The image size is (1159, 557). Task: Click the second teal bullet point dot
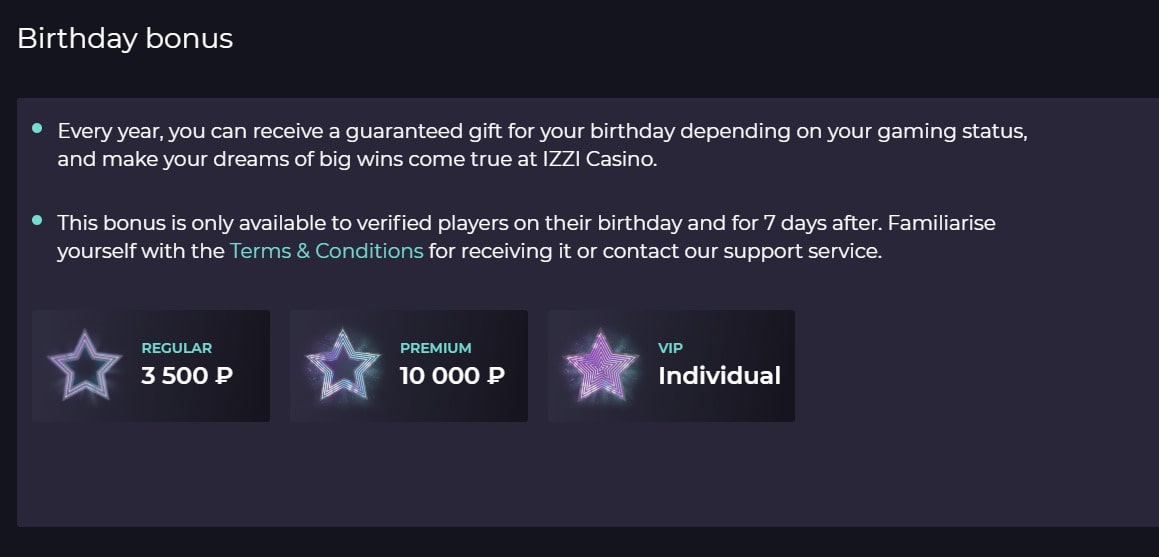[37, 220]
